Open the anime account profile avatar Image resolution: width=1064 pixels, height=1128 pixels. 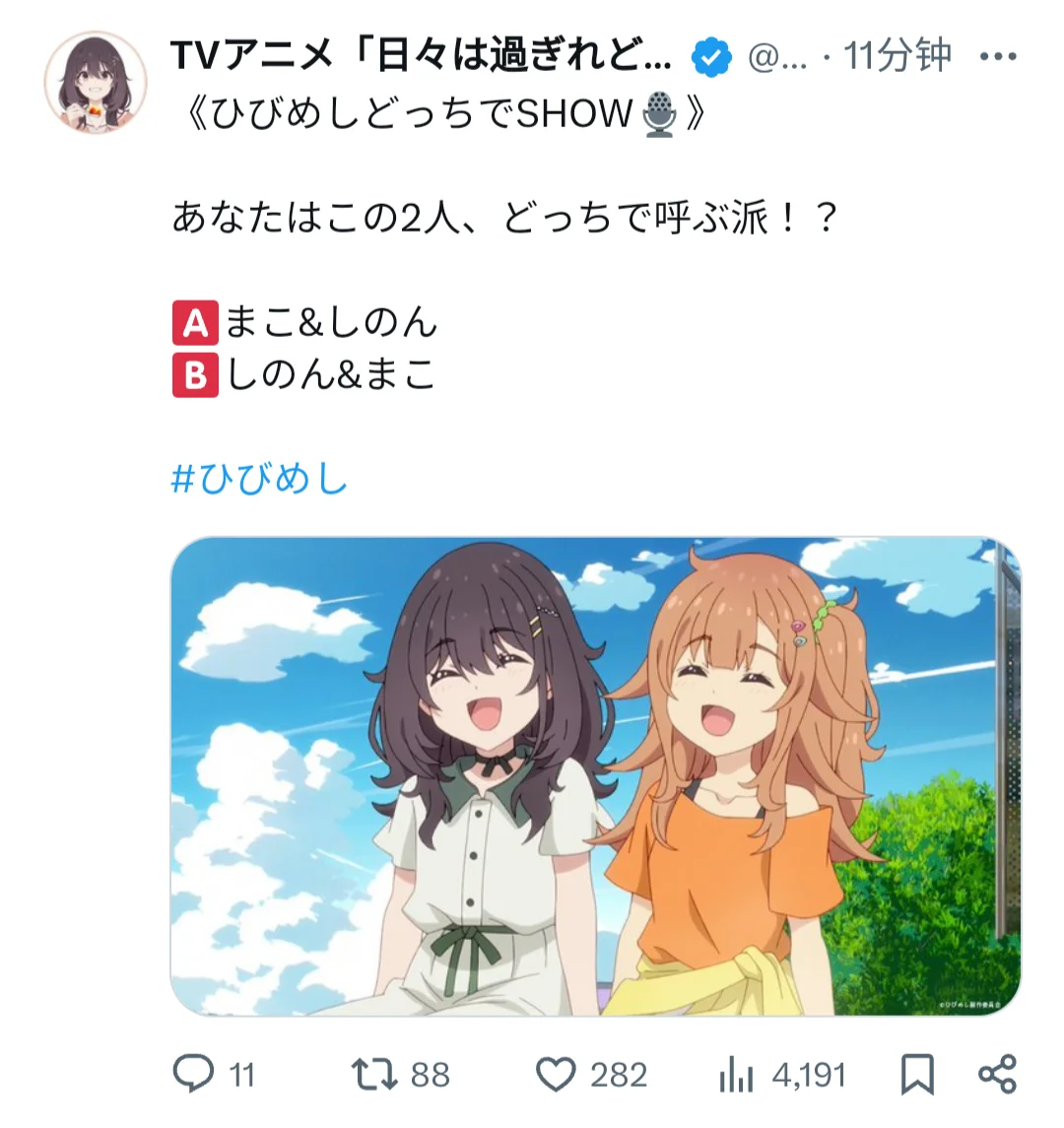pos(95,82)
